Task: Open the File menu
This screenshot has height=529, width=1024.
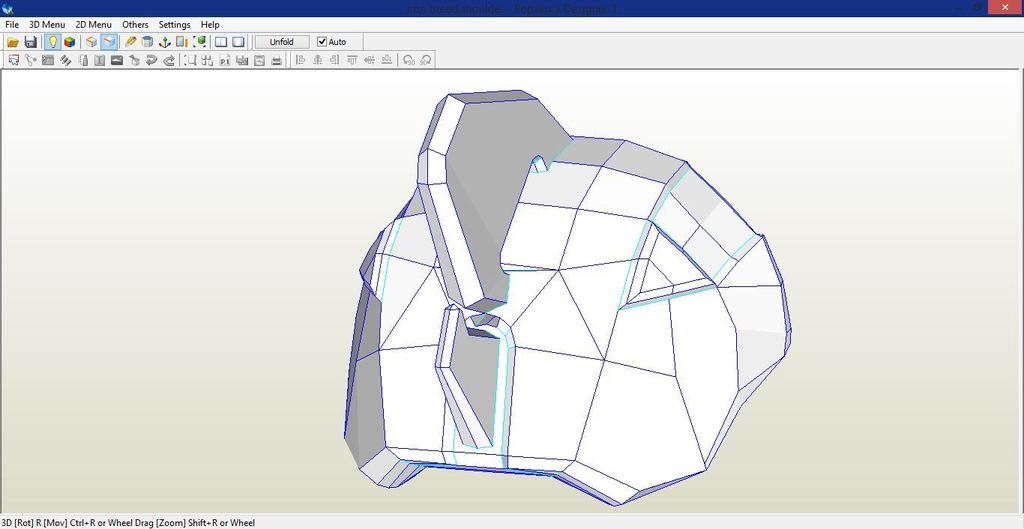Action: (12, 24)
